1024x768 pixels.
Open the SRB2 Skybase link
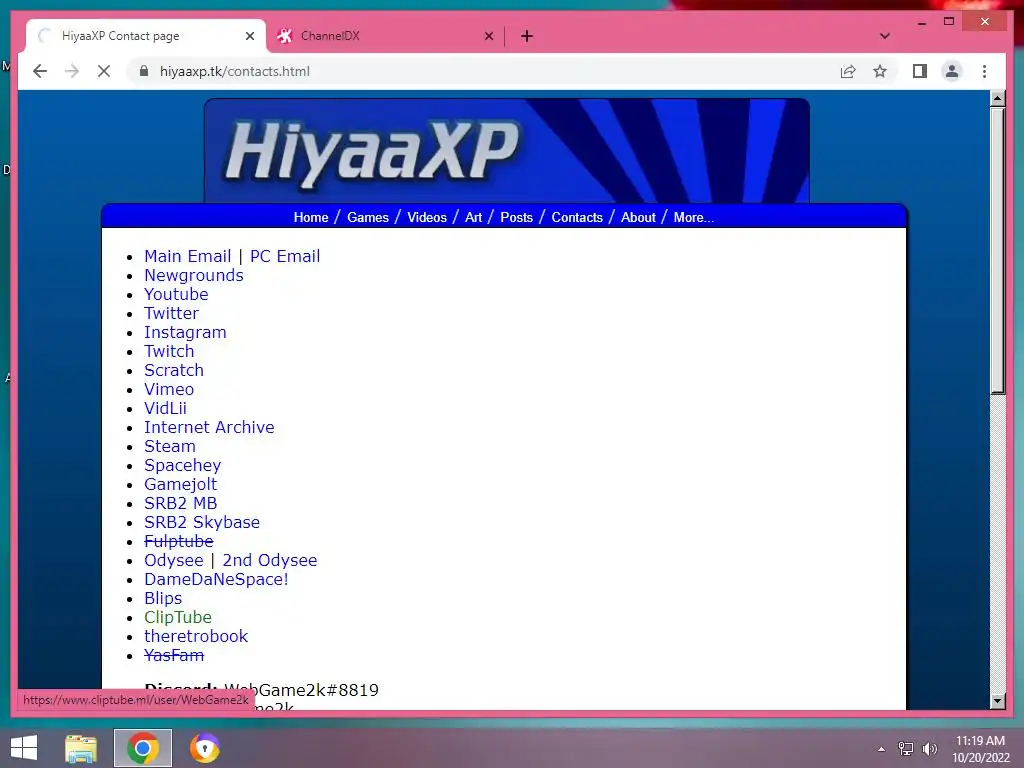tap(202, 522)
